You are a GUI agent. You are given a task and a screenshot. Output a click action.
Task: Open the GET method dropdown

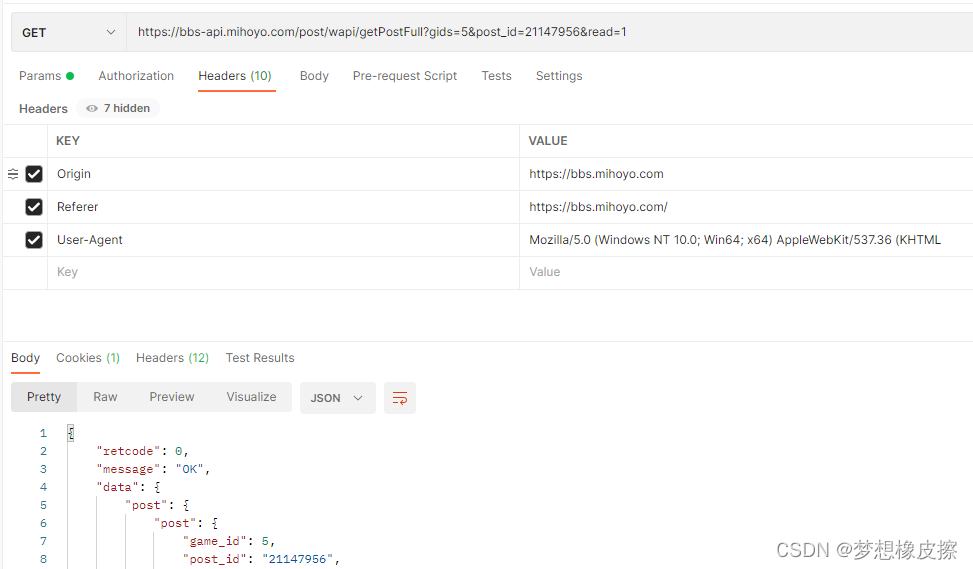coord(68,33)
